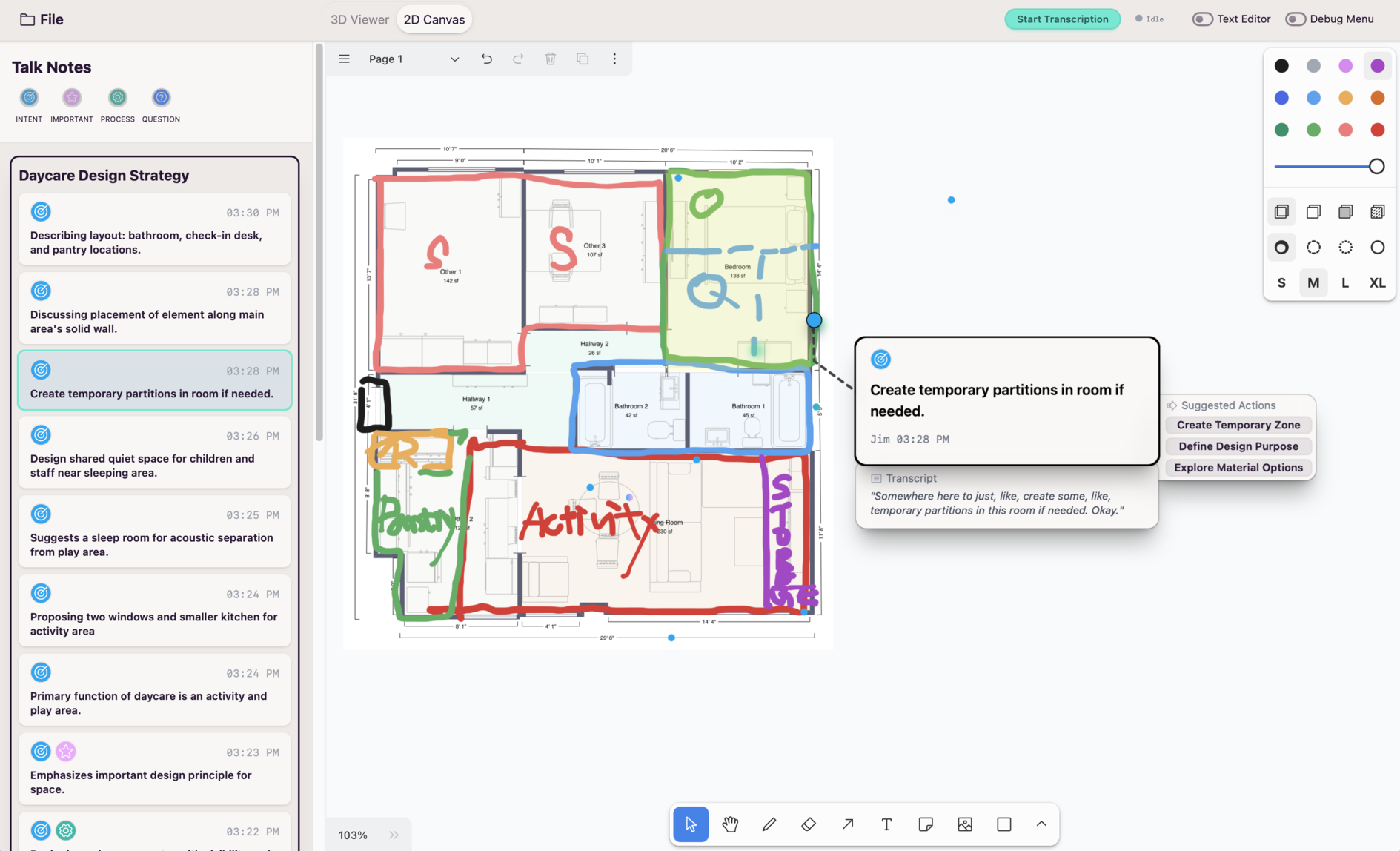Image resolution: width=1400 pixels, height=851 pixels.
Task: Set stroke size to L
Action: point(1345,283)
